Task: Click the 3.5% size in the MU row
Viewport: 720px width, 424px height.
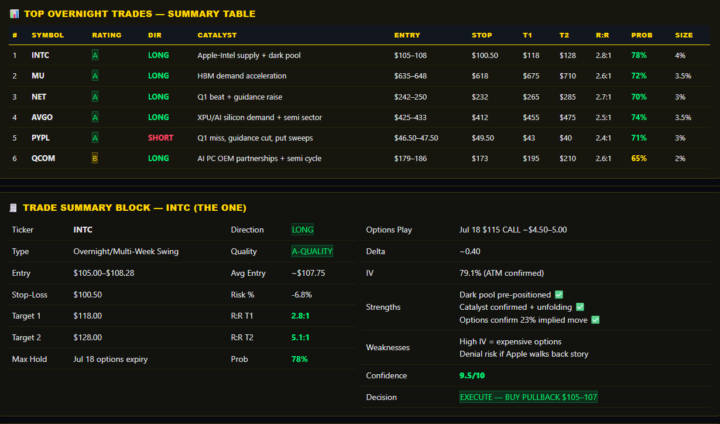Action: [x=683, y=76]
